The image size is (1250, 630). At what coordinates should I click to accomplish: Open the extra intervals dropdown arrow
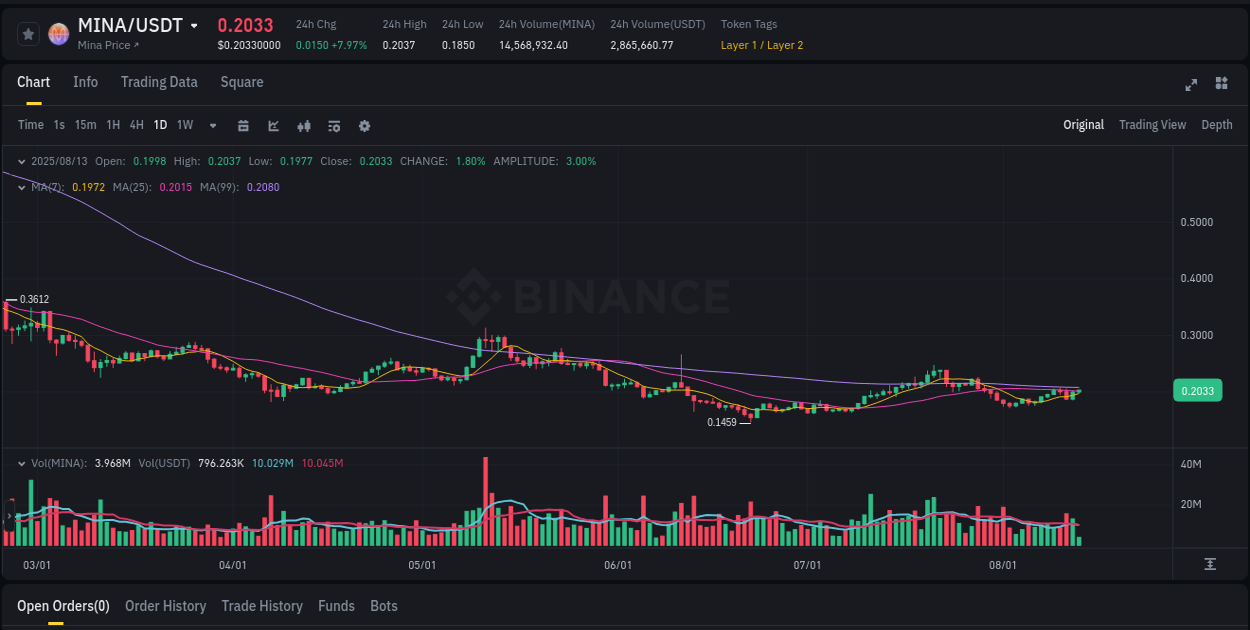point(212,125)
